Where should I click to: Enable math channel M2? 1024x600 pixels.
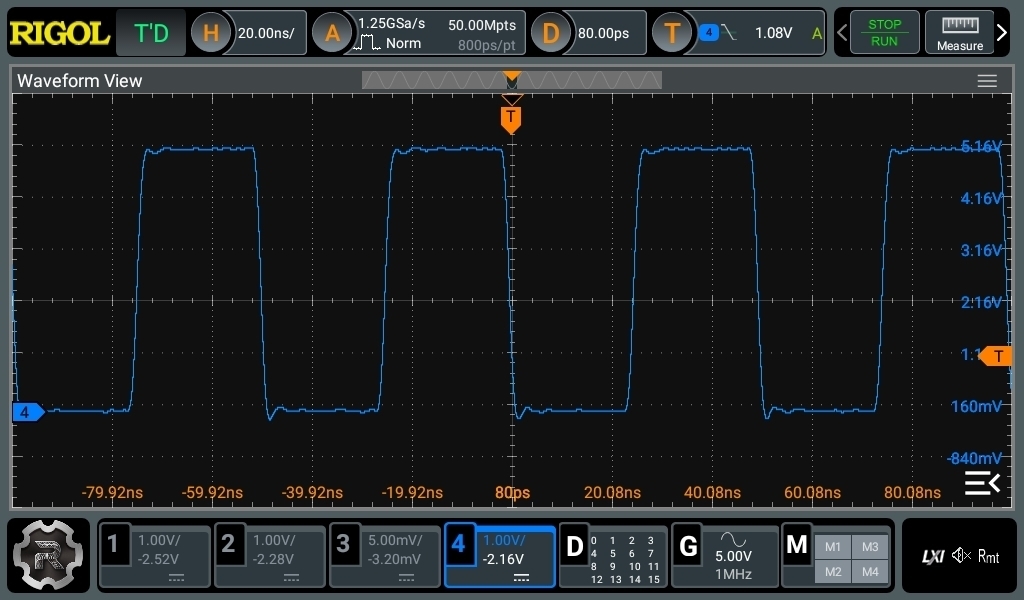point(833,572)
